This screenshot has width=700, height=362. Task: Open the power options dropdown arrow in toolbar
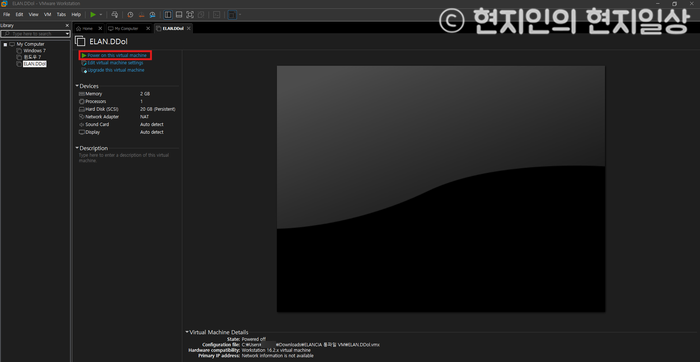point(101,15)
